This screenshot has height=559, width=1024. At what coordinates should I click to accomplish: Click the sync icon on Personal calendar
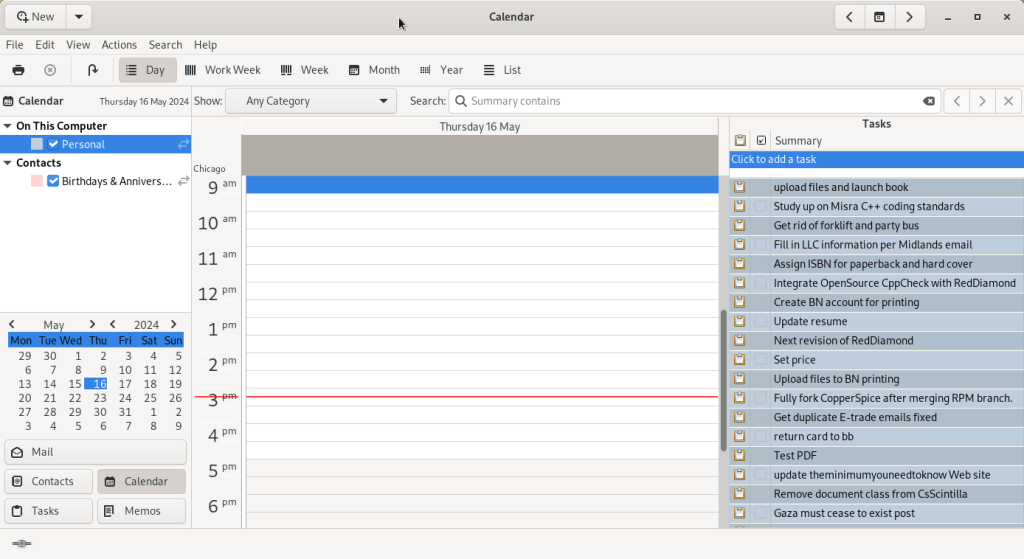pos(184,144)
